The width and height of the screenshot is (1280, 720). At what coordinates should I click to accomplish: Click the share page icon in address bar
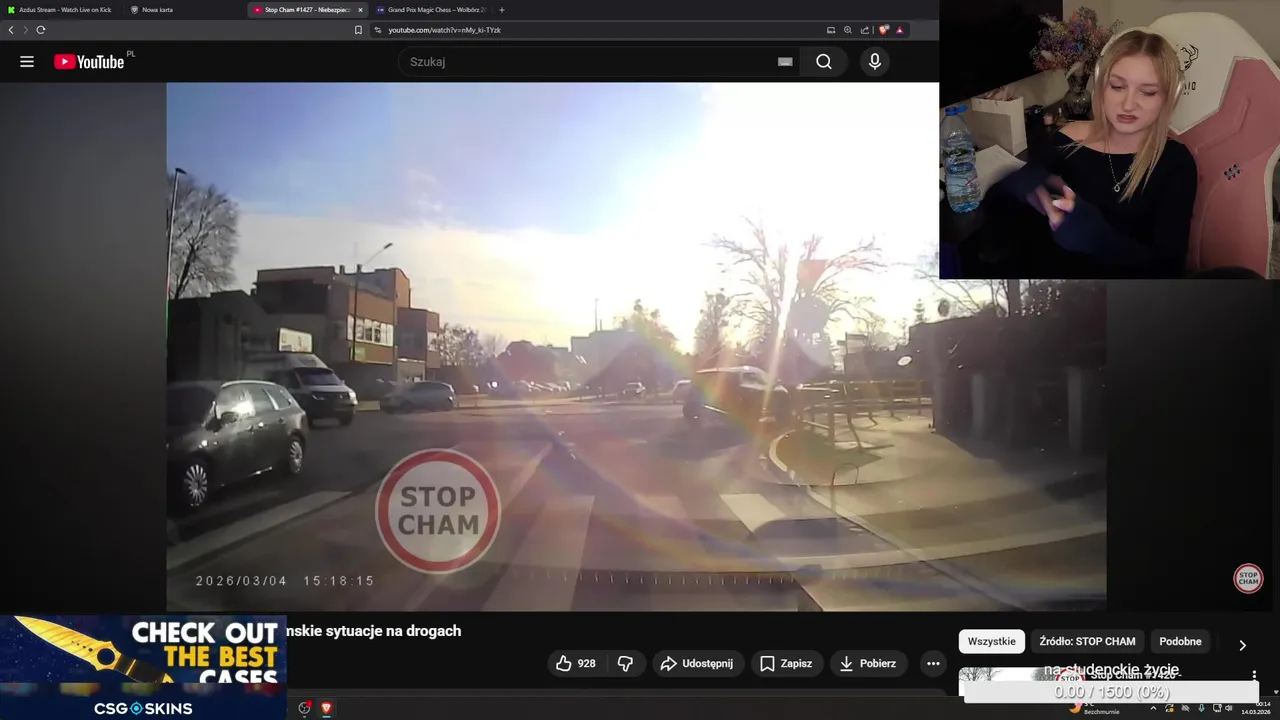pyautogui.click(x=864, y=30)
